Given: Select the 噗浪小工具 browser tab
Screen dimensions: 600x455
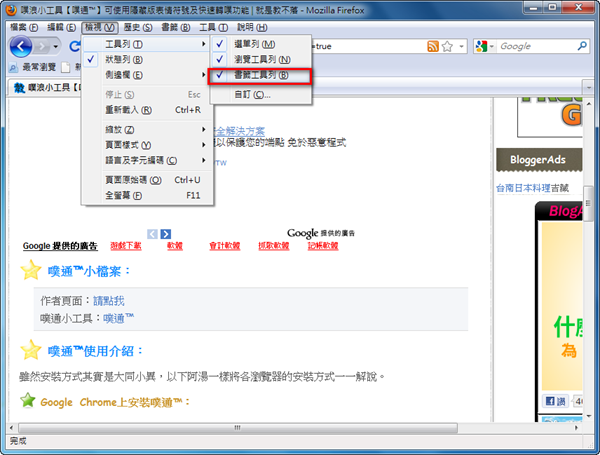Looking at the screenshot, I should coord(44,88).
